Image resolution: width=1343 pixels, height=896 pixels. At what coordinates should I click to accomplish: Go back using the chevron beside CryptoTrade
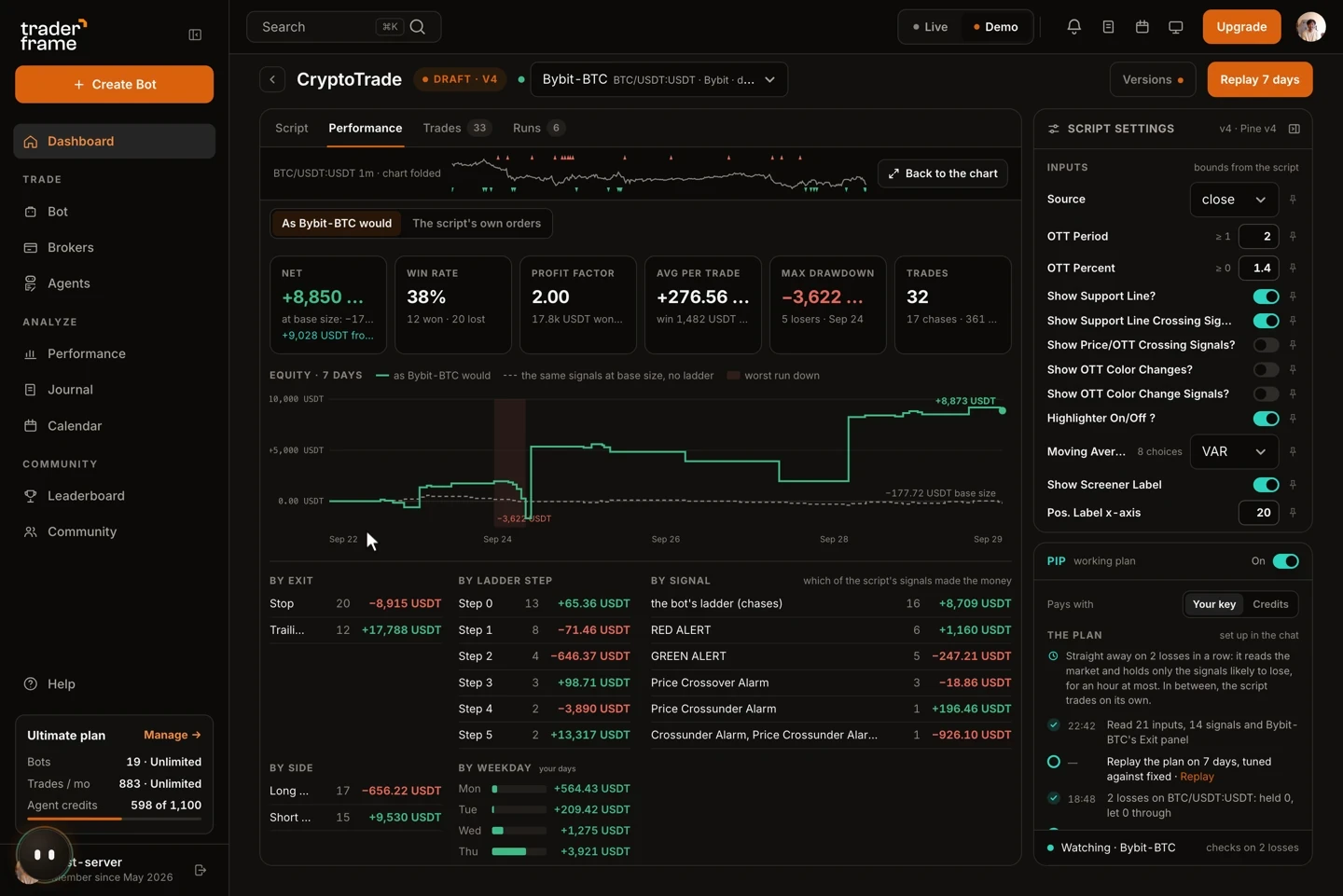point(272,79)
